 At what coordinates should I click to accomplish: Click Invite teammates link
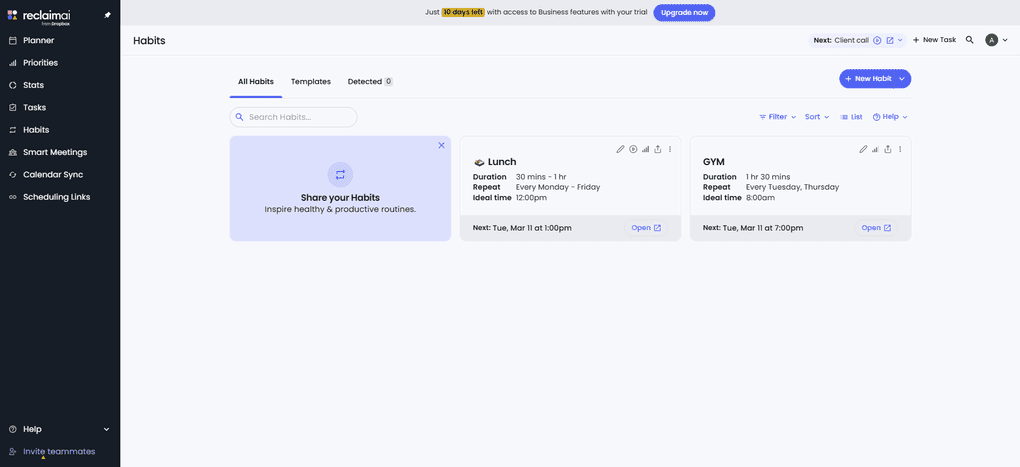pyautogui.click(x=59, y=451)
